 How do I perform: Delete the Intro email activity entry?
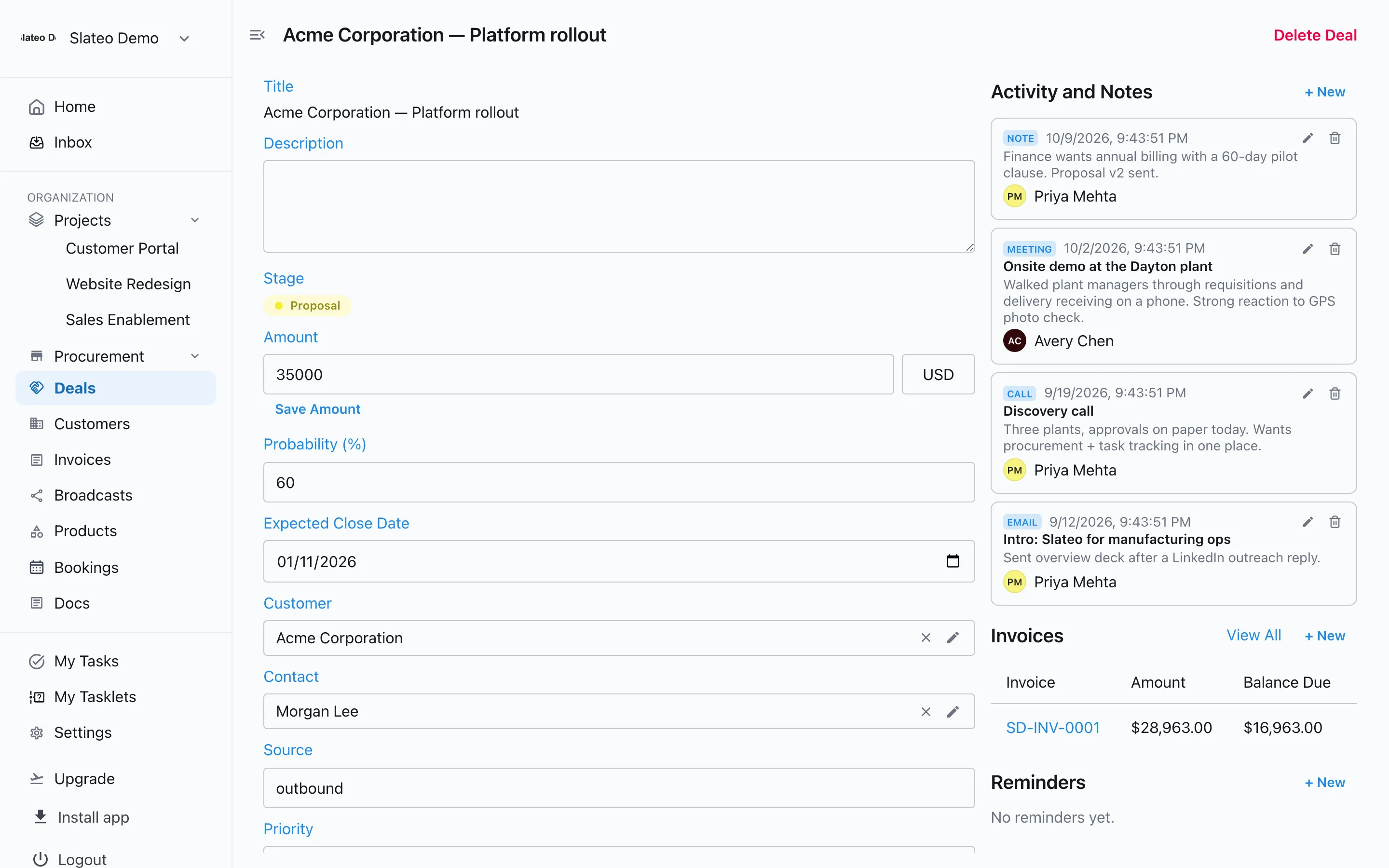[x=1335, y=522]
